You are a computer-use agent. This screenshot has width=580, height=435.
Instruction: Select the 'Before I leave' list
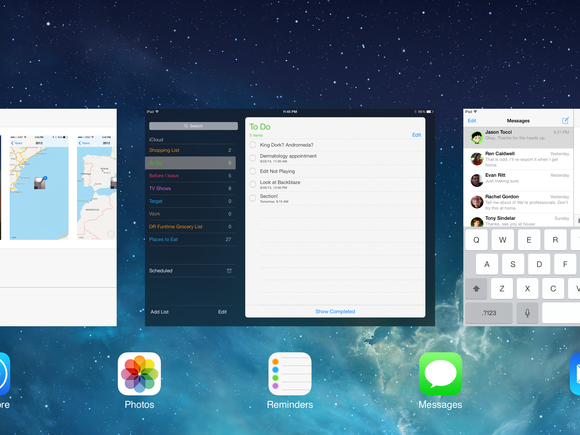click(190, 176)
